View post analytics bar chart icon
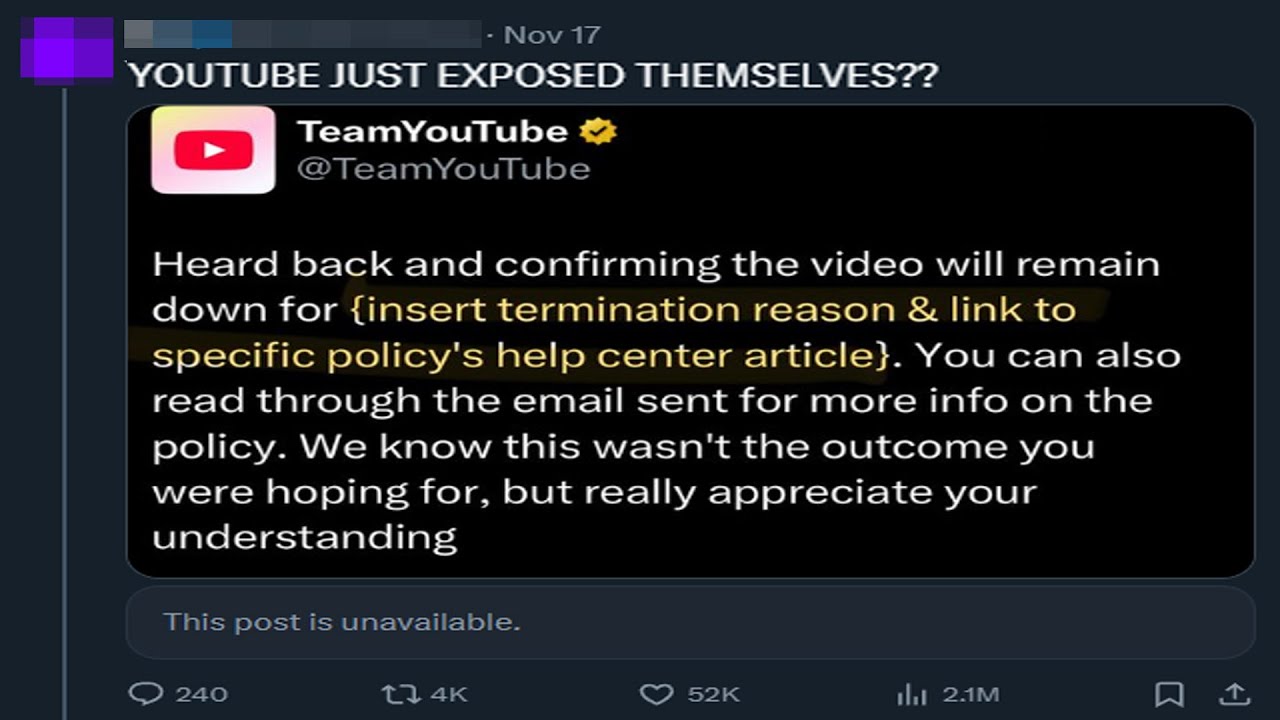 [911, 693]
